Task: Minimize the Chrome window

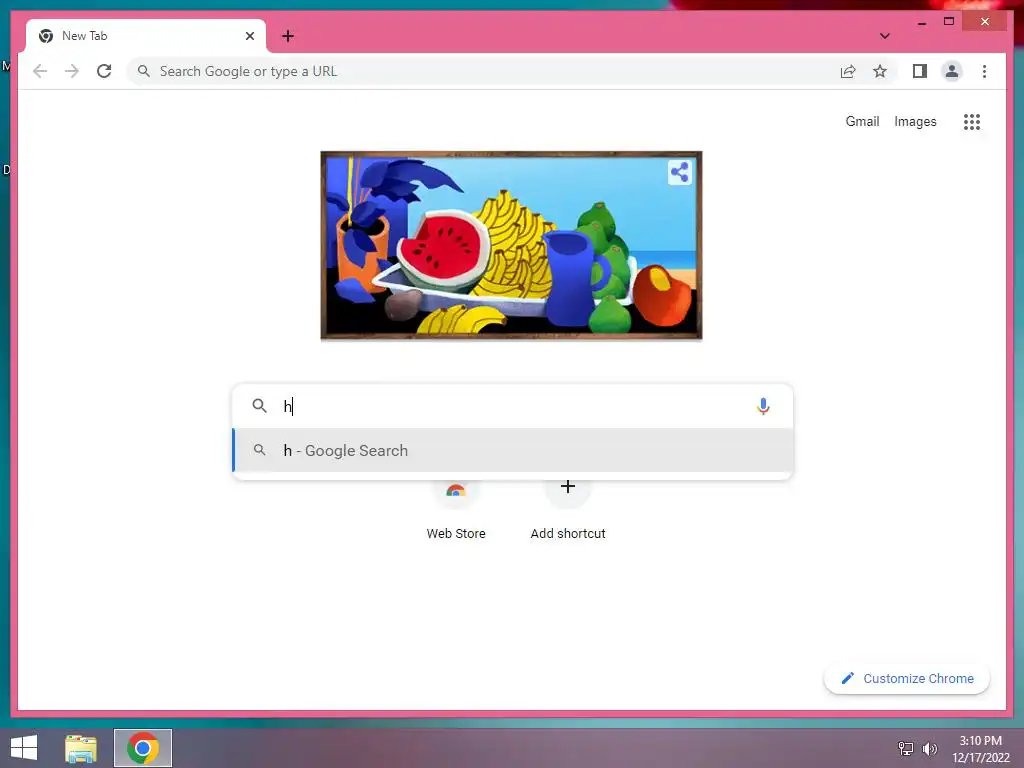Action: coord(921,23)
